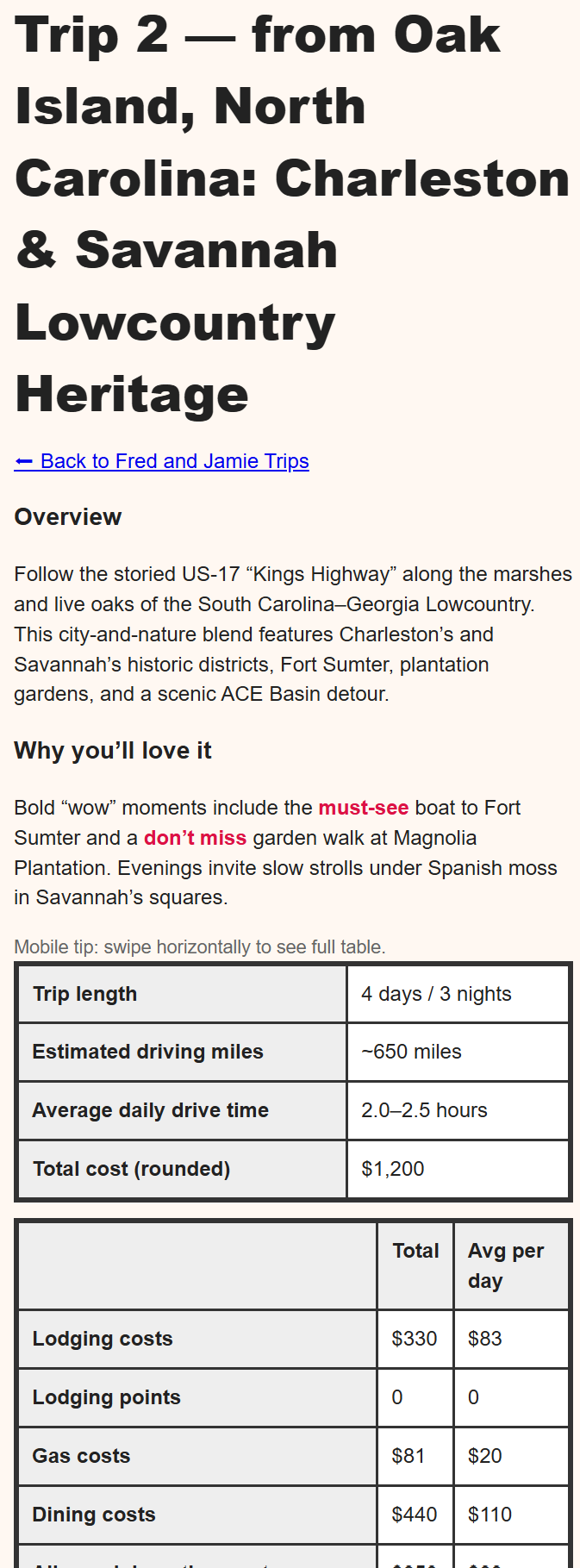Select the Lodging costs row label
Viewport: 580px width, 1568px height.
coord(102,1339)
